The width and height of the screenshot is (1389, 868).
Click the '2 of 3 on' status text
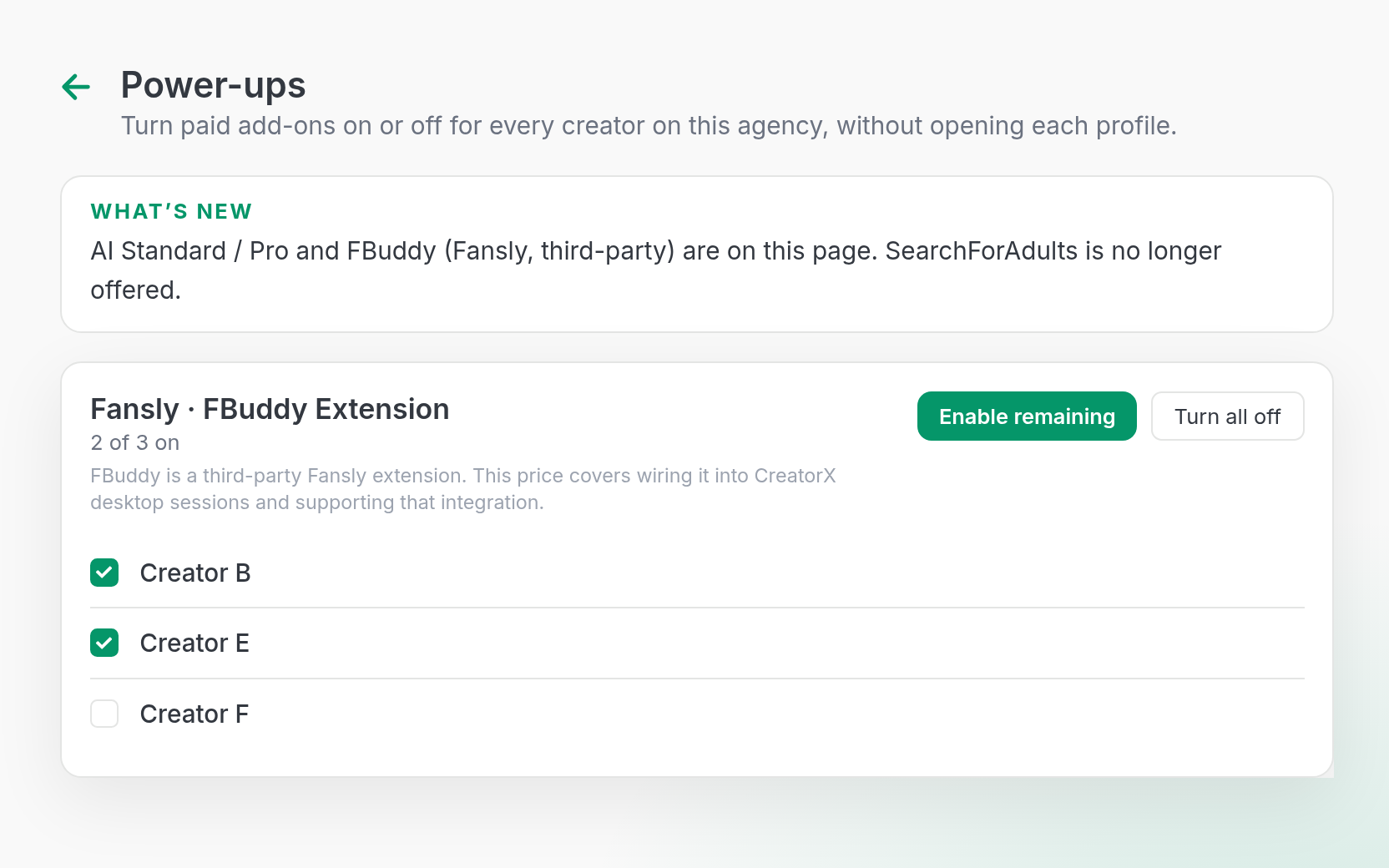[x=135, y=442]
